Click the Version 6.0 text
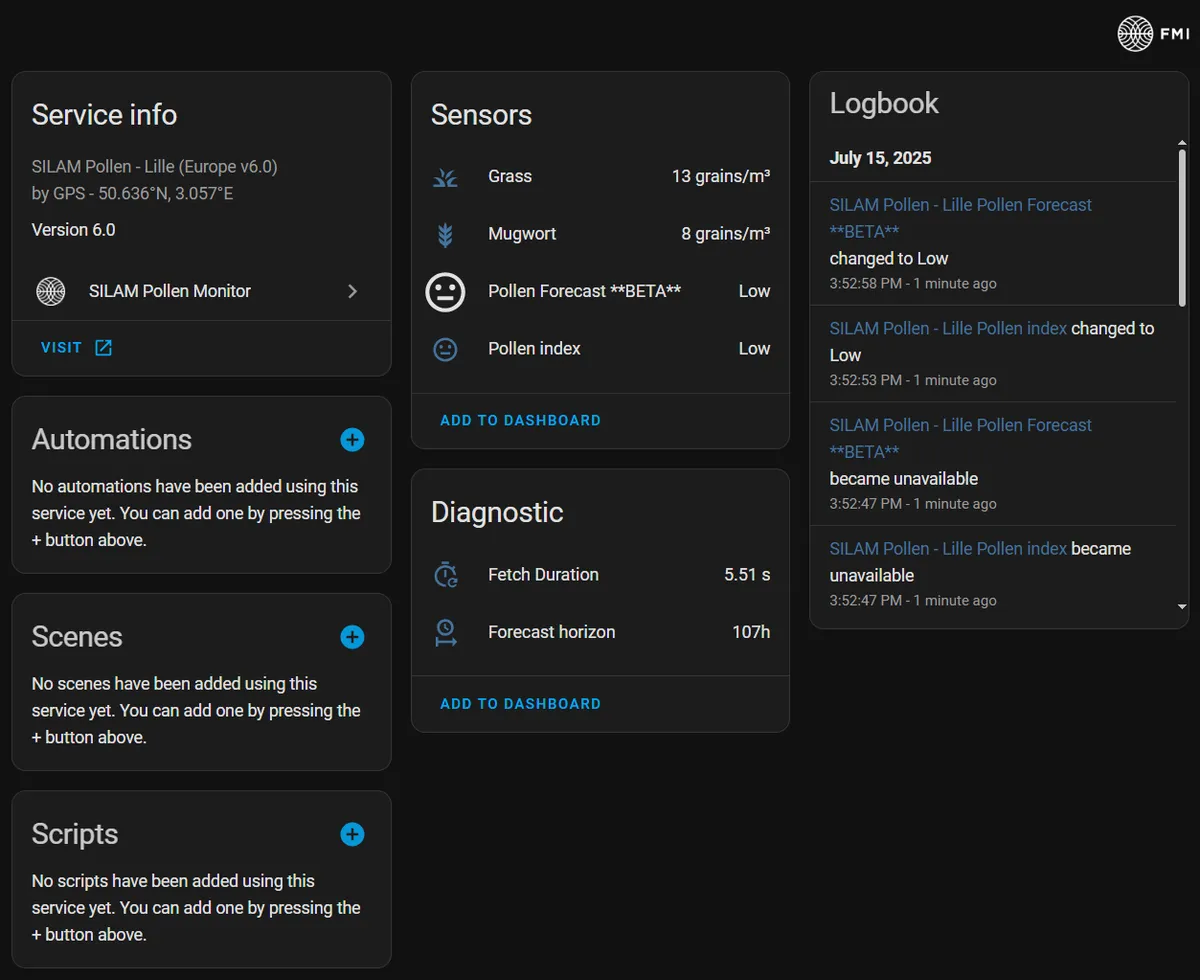Image resolution: width=1200 pixels, height=980 pixels. [x=73, y=229]
